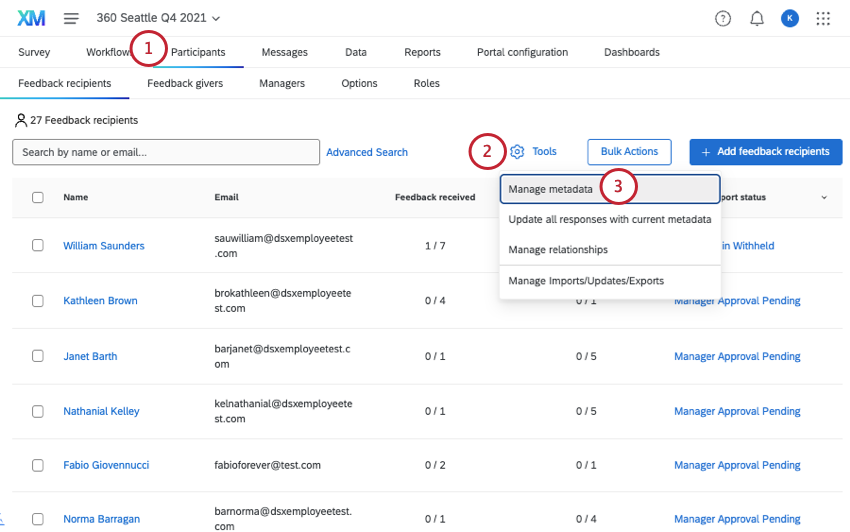Click the XM logo
850x532 pixels.
pos(31,18)
